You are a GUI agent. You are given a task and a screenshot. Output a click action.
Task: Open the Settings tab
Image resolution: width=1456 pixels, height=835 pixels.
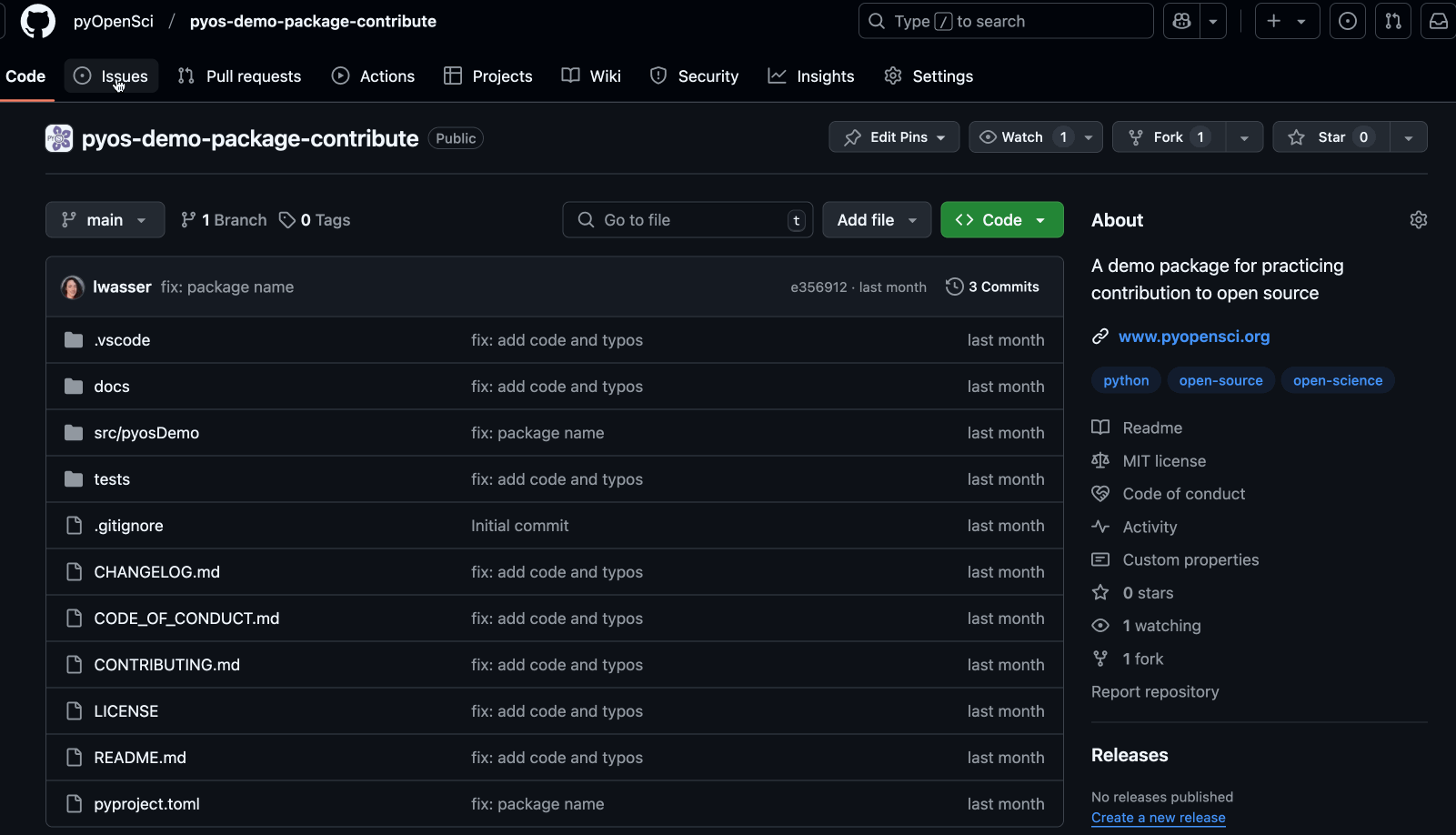[929, 76]
